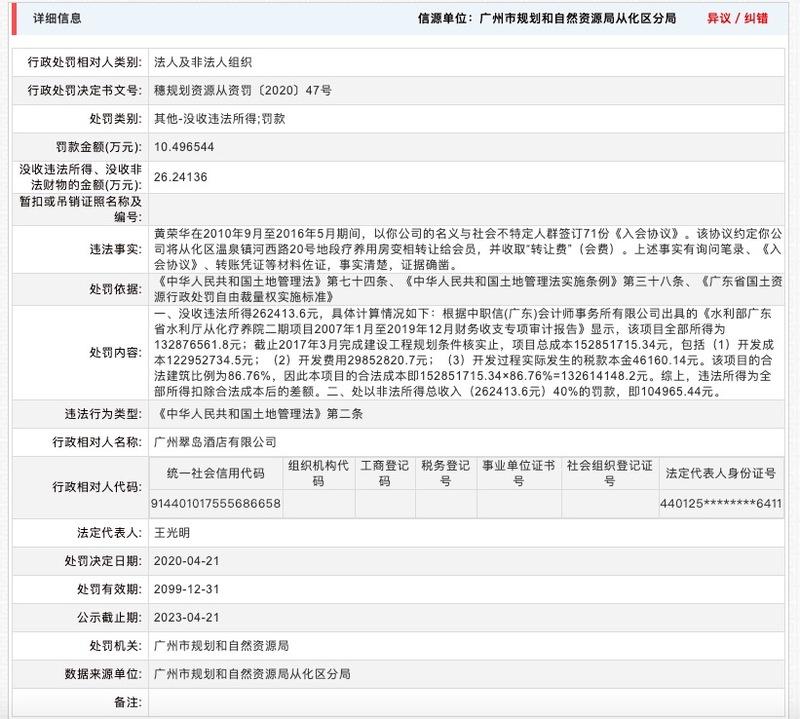800x719 pixels.
Task: Click the 没收违法所得、没收非法财物的金额 label
Action: pyautogui.click(x=81, y=177)
